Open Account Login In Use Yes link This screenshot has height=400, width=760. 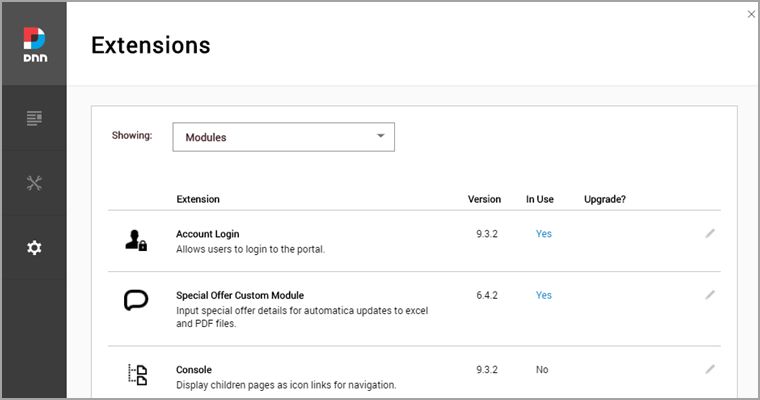[x=543, y=234]
